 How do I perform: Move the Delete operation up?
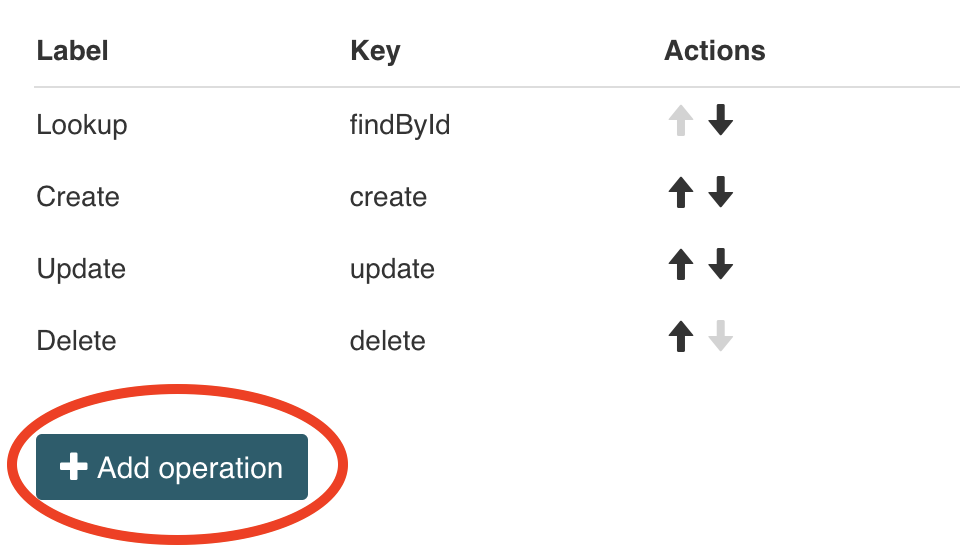click(x=681, y=338)
